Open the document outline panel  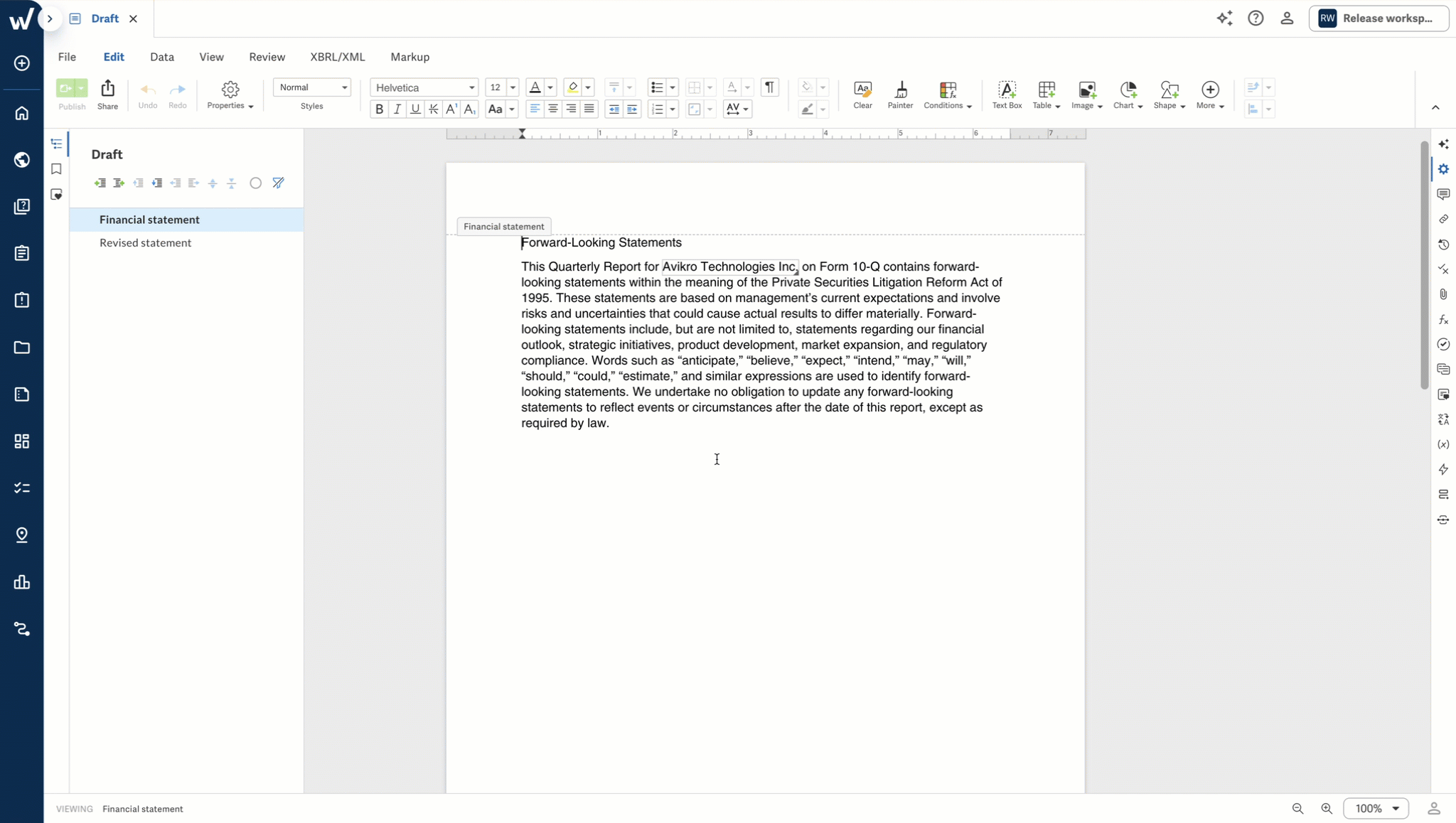point(56,144)
